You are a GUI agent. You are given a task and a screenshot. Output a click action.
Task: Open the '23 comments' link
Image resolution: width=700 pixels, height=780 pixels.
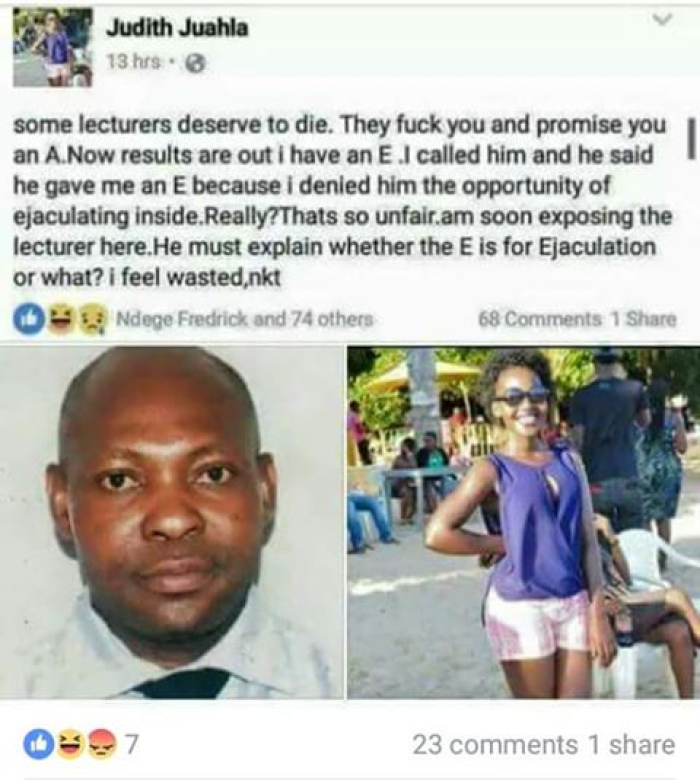pyautogui.click(x=495, y=745)
